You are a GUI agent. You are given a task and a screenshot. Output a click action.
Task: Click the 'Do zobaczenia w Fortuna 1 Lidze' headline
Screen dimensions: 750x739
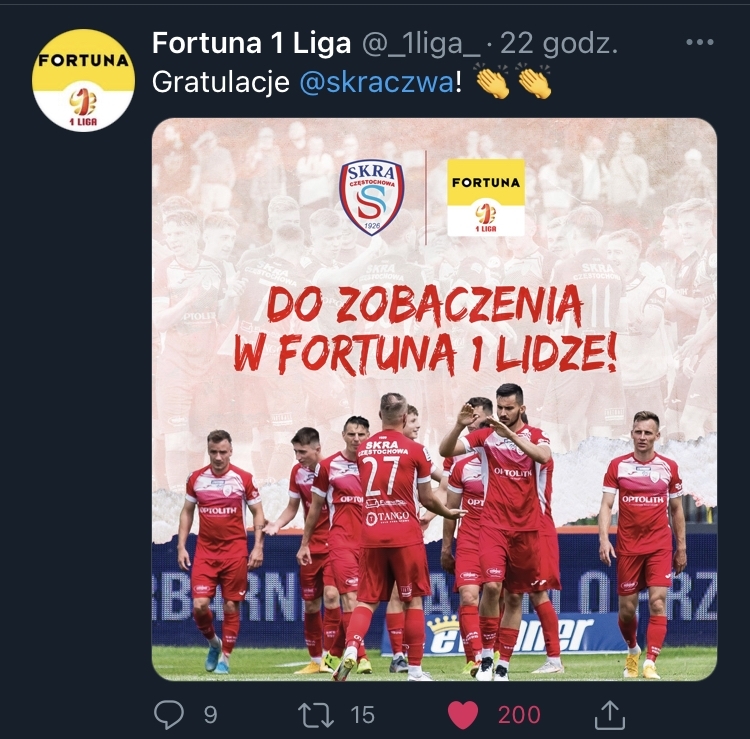423,329
